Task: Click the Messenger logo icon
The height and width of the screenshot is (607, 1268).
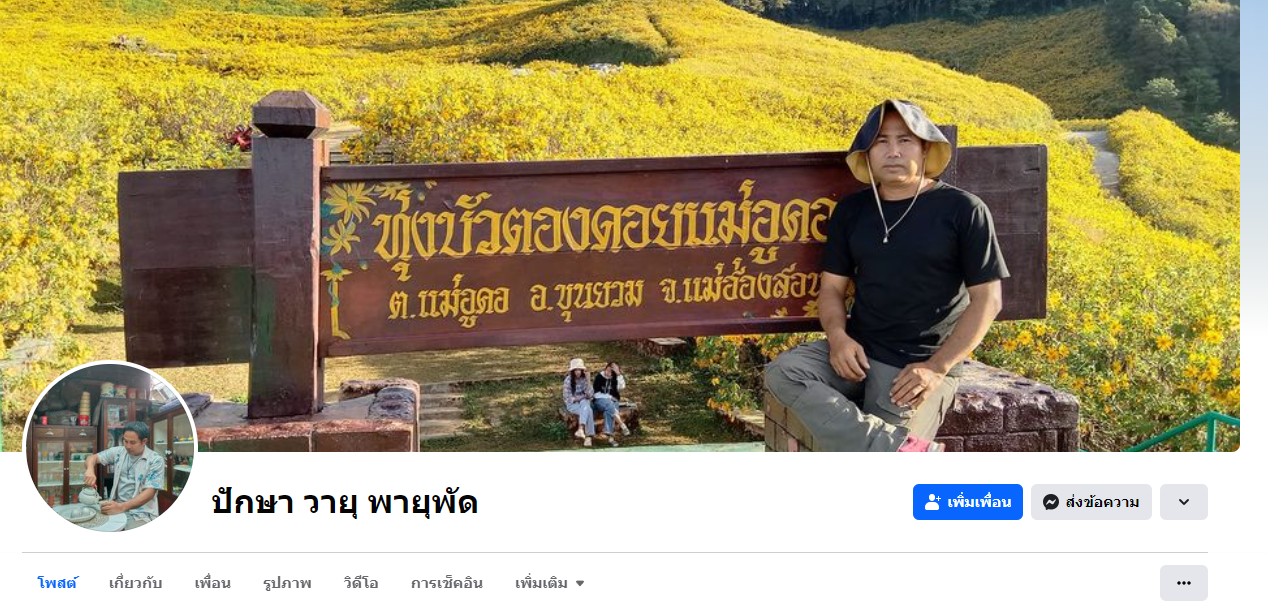Action: point(1051,502)
